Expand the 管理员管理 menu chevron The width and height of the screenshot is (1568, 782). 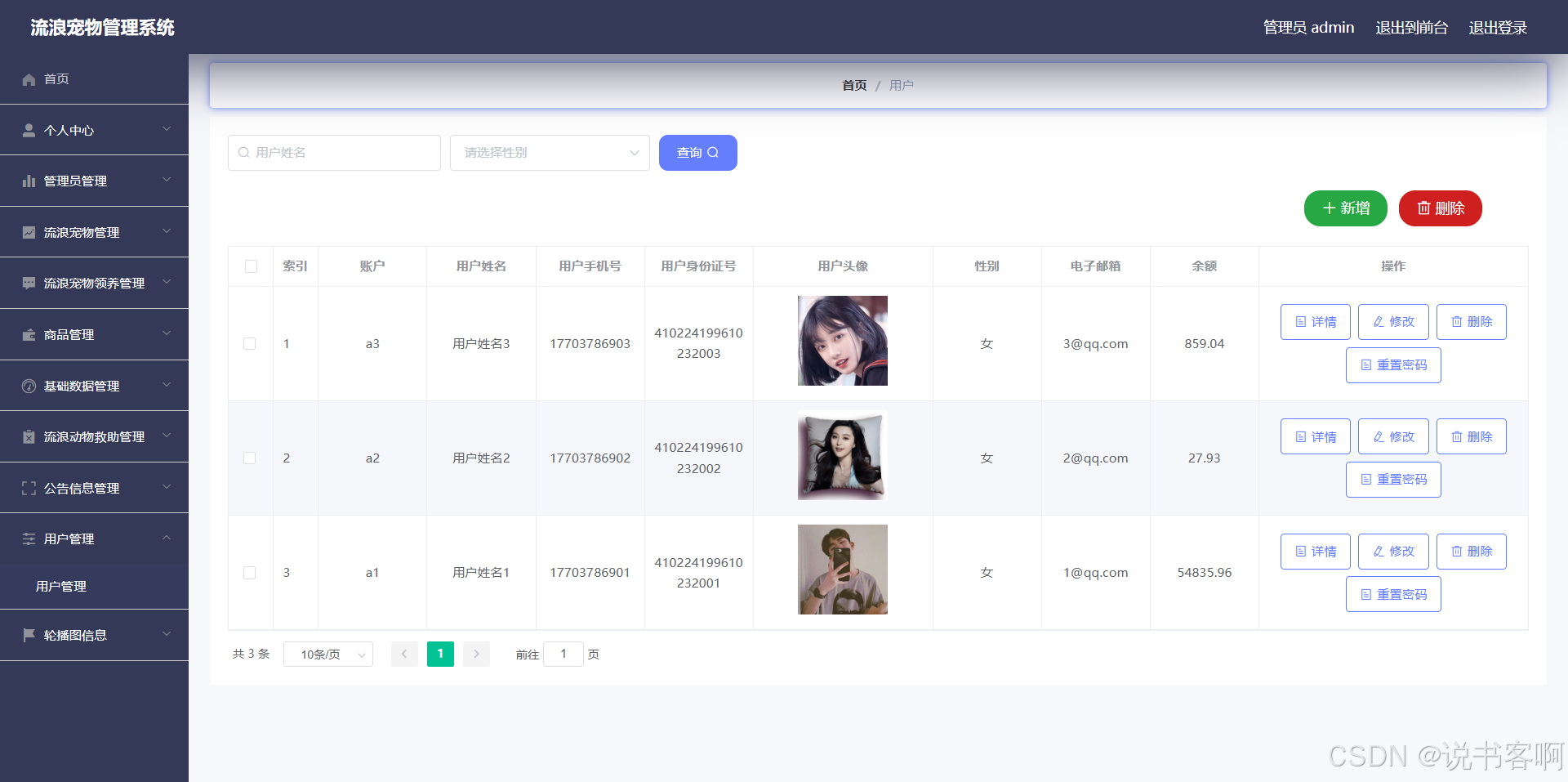[x=167, y=180]
